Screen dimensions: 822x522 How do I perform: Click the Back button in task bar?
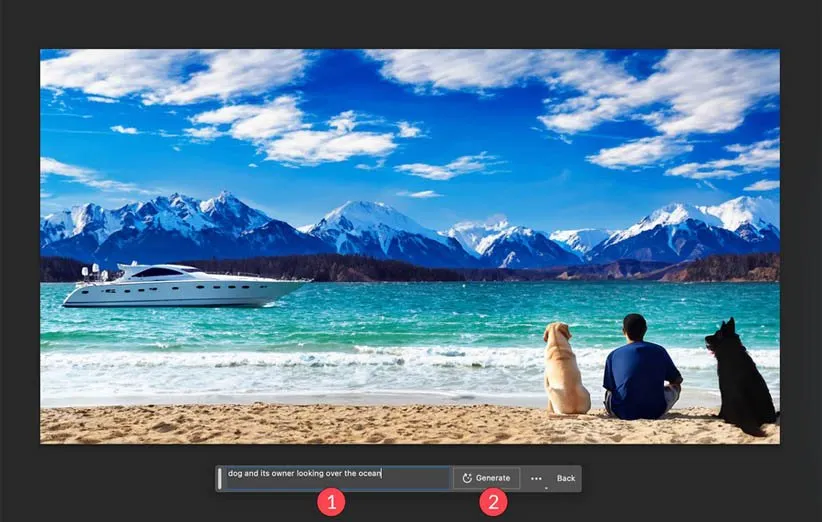[x=566, y=478]
